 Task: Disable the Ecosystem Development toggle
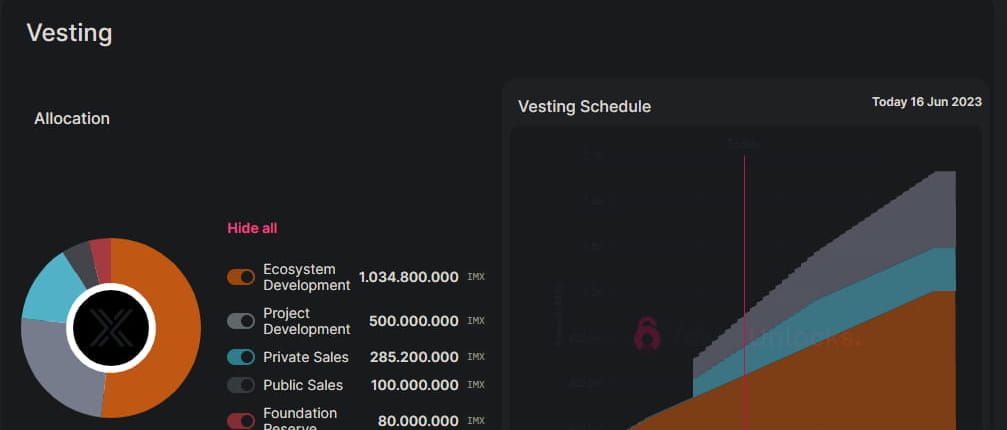tap(241, 277)
